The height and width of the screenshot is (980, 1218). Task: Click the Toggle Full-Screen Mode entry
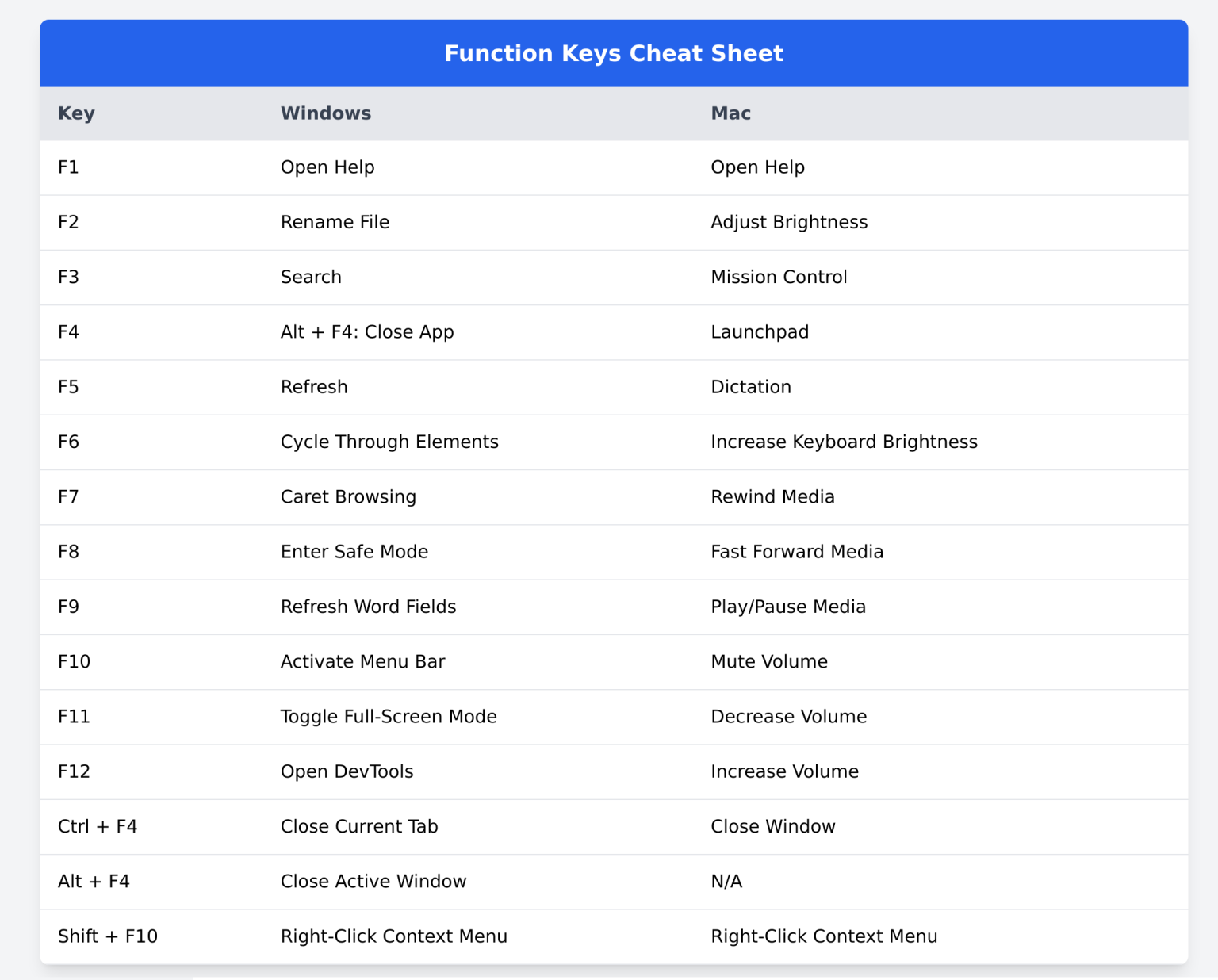coord(389,716)
